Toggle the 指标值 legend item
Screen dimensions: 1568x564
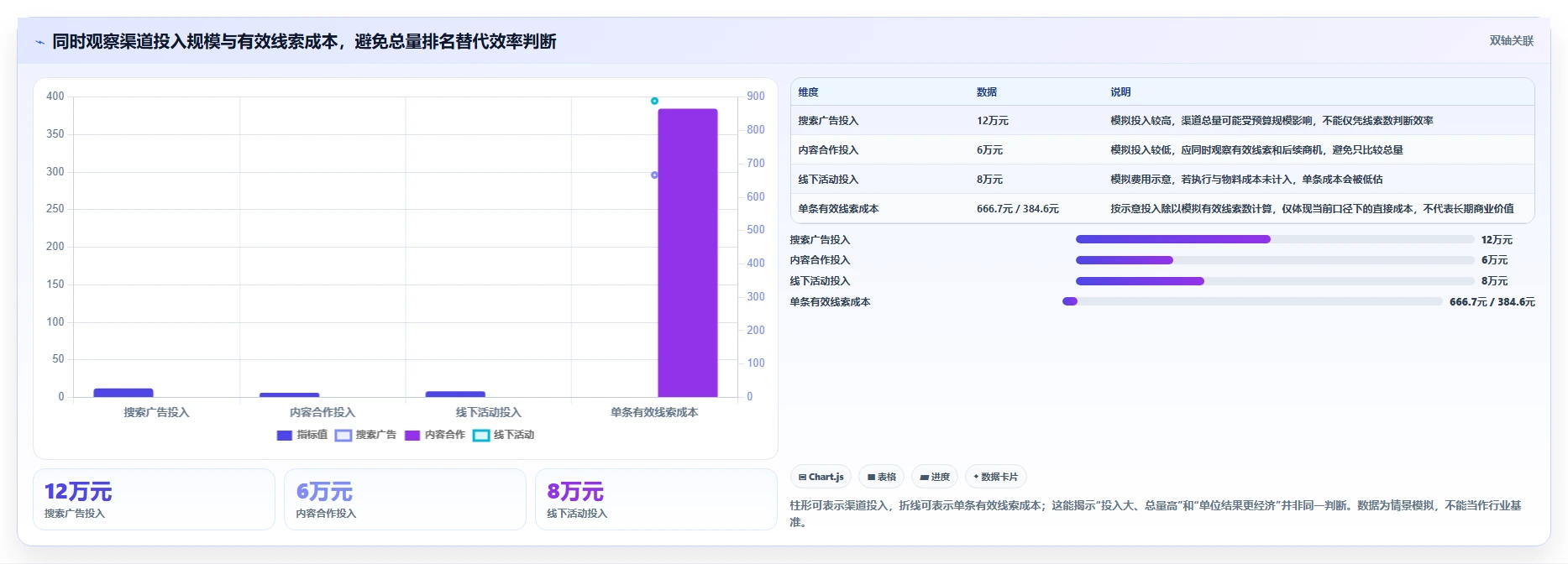302,435
